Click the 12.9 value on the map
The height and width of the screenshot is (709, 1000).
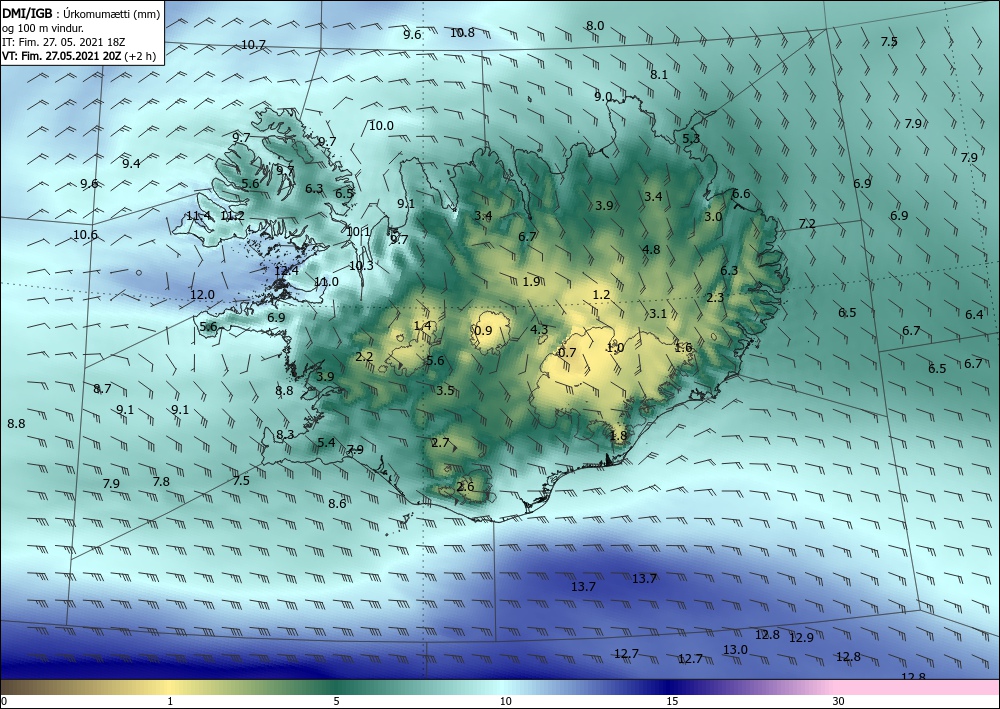tap(801, 638)
